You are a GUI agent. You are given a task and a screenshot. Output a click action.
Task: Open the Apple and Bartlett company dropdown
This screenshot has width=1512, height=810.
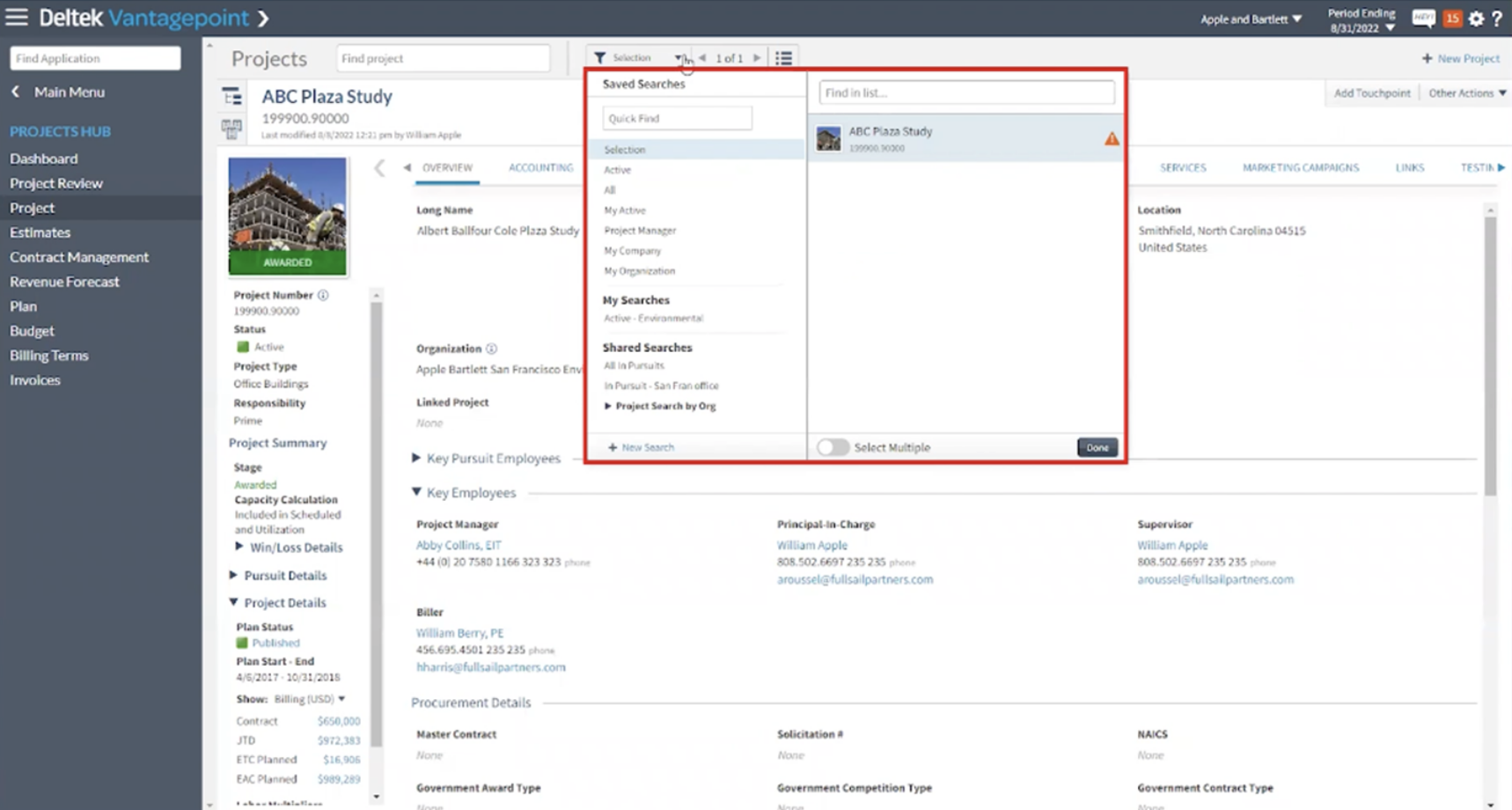(1251, 18)
